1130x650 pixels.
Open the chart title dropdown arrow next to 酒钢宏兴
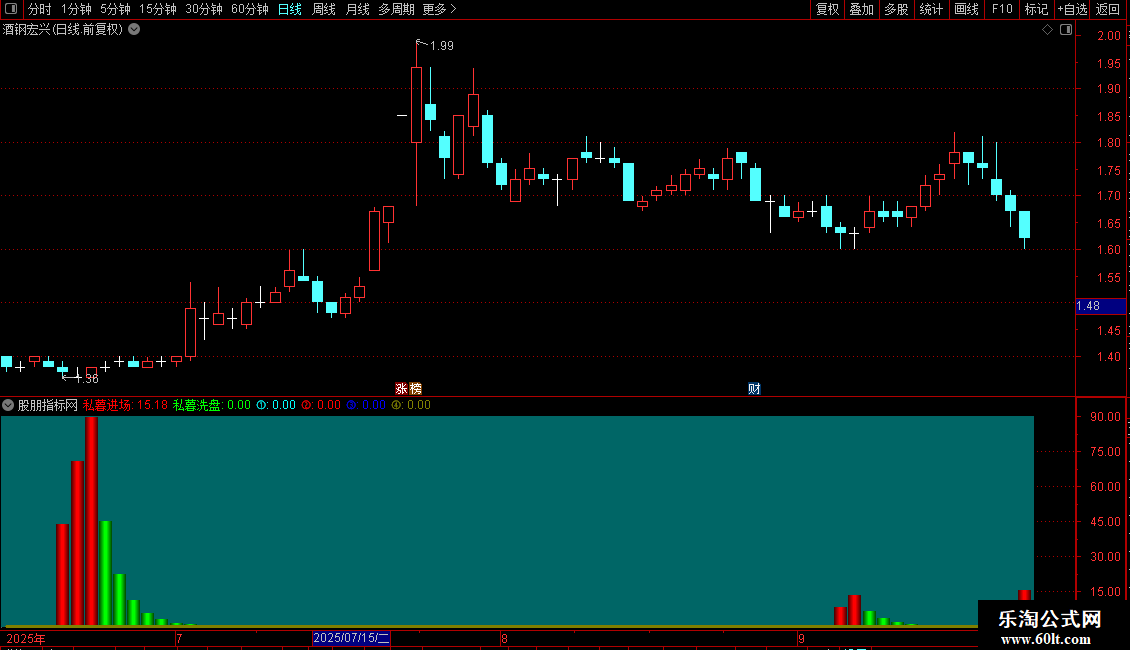click(x=134, y=30)
